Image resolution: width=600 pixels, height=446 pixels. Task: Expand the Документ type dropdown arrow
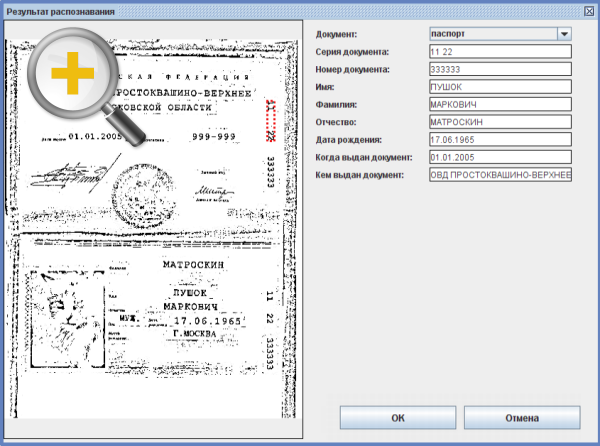563,33
